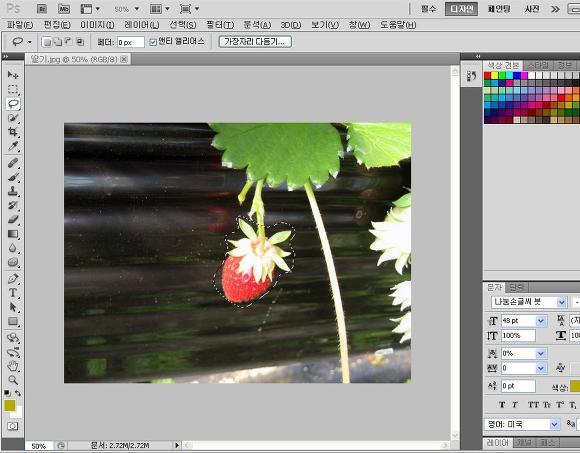Open the 레이어(L) menu
This screenshot has height=453, width=580.
pyautogui.click(x=142, y=25)
